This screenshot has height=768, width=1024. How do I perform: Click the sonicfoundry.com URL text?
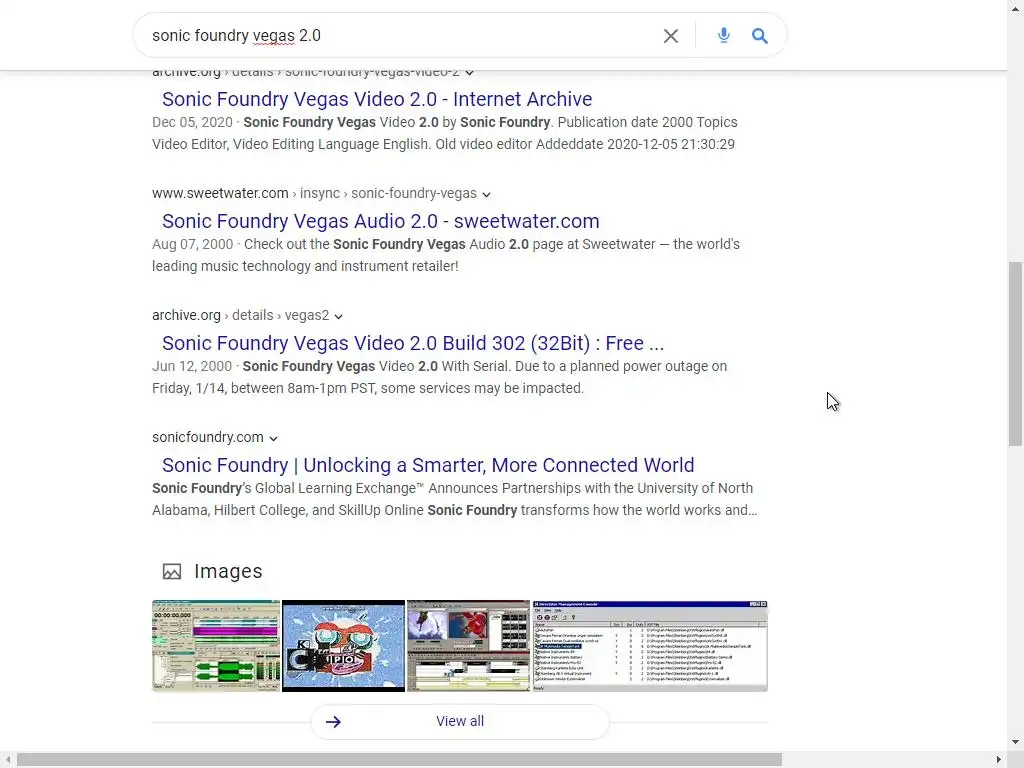(x=208, y=438)
